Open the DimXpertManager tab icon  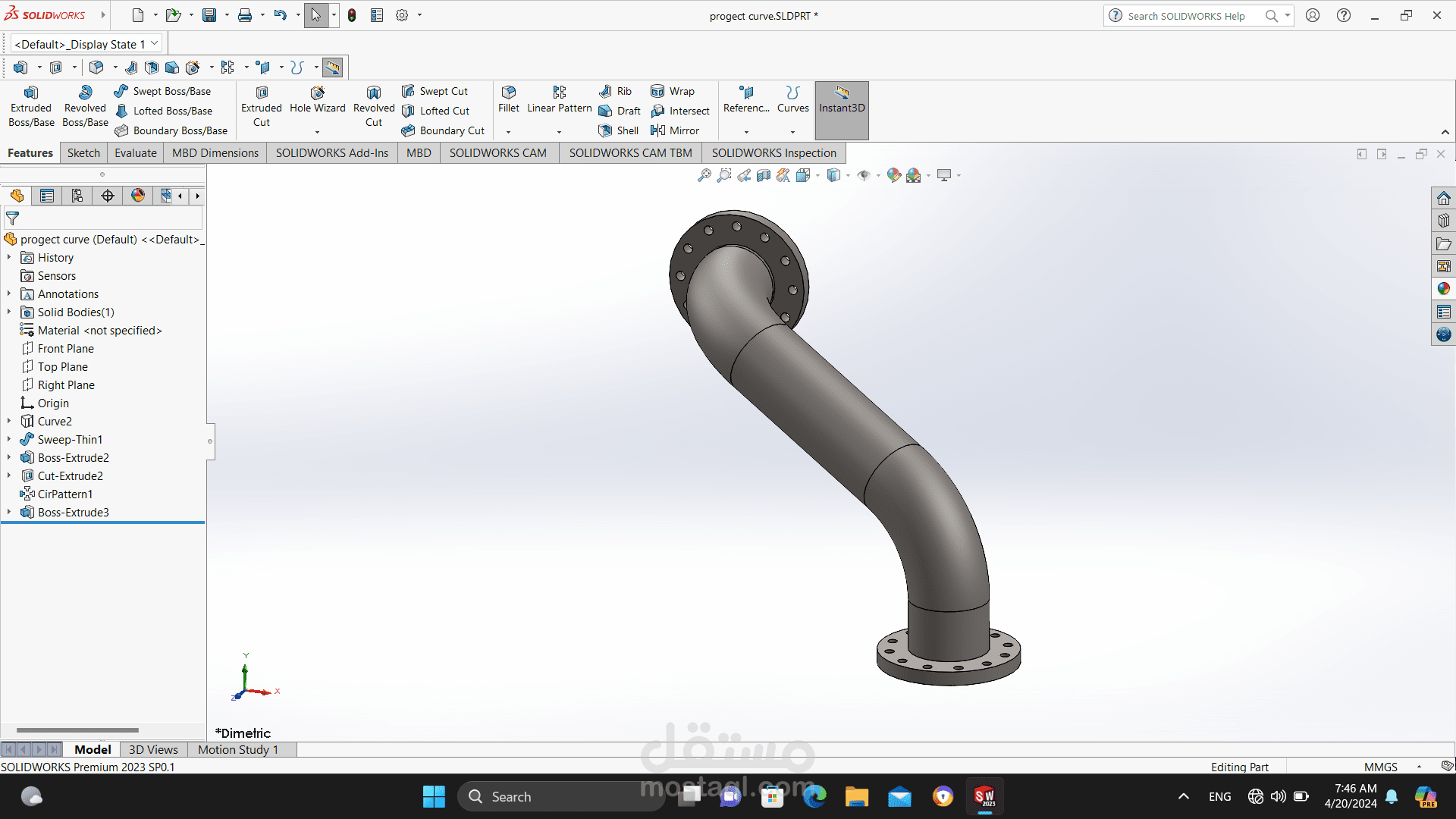coord(108,196)
